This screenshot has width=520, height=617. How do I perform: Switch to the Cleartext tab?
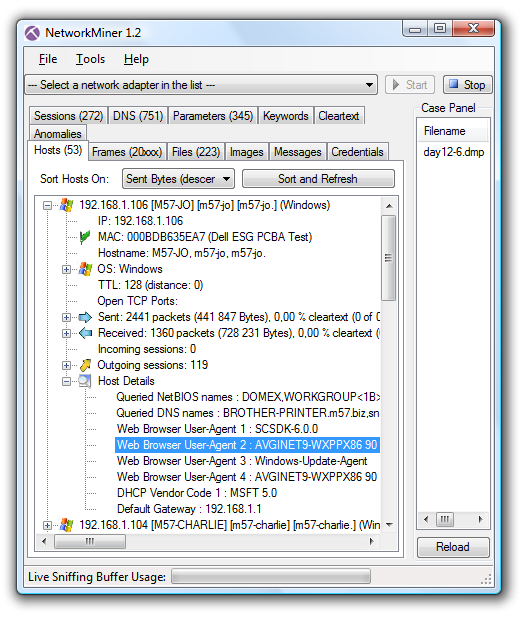pyautogui.click(x=339, y=116)
